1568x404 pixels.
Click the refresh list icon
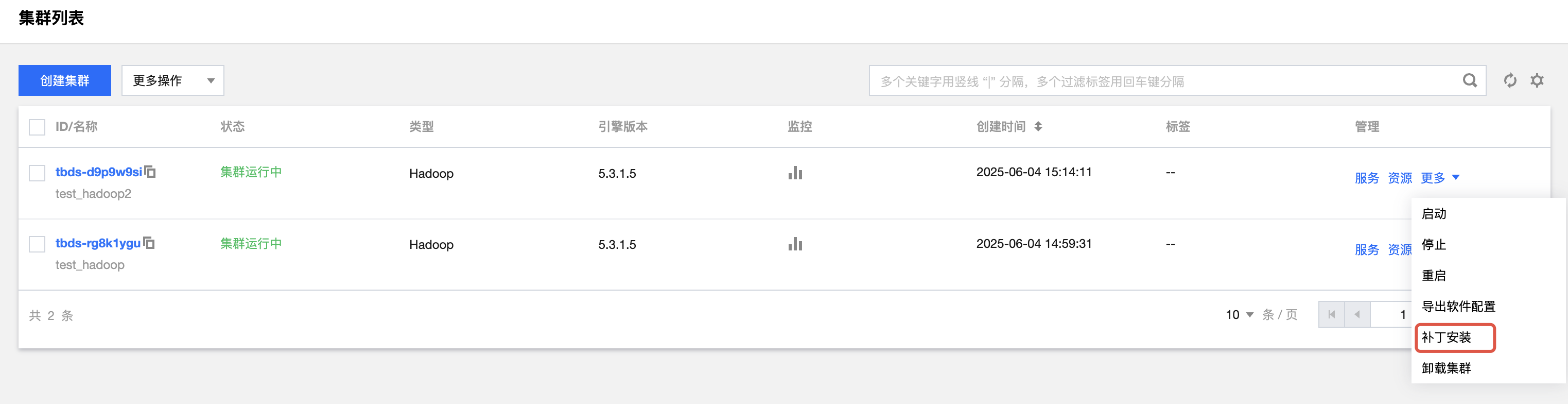coord(1509,80)
